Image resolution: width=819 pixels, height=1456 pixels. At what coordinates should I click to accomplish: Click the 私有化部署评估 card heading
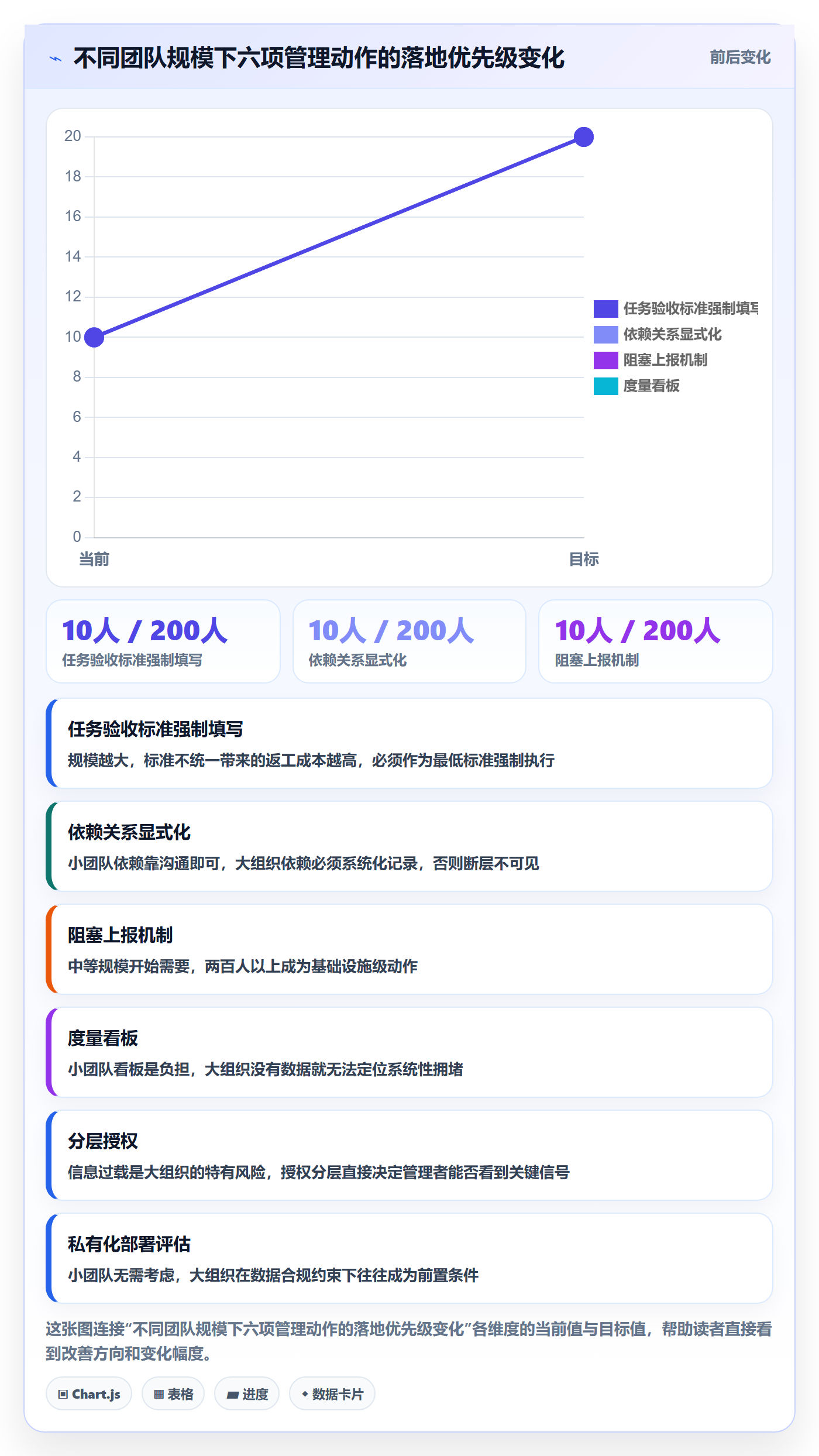coord(129,1244)
